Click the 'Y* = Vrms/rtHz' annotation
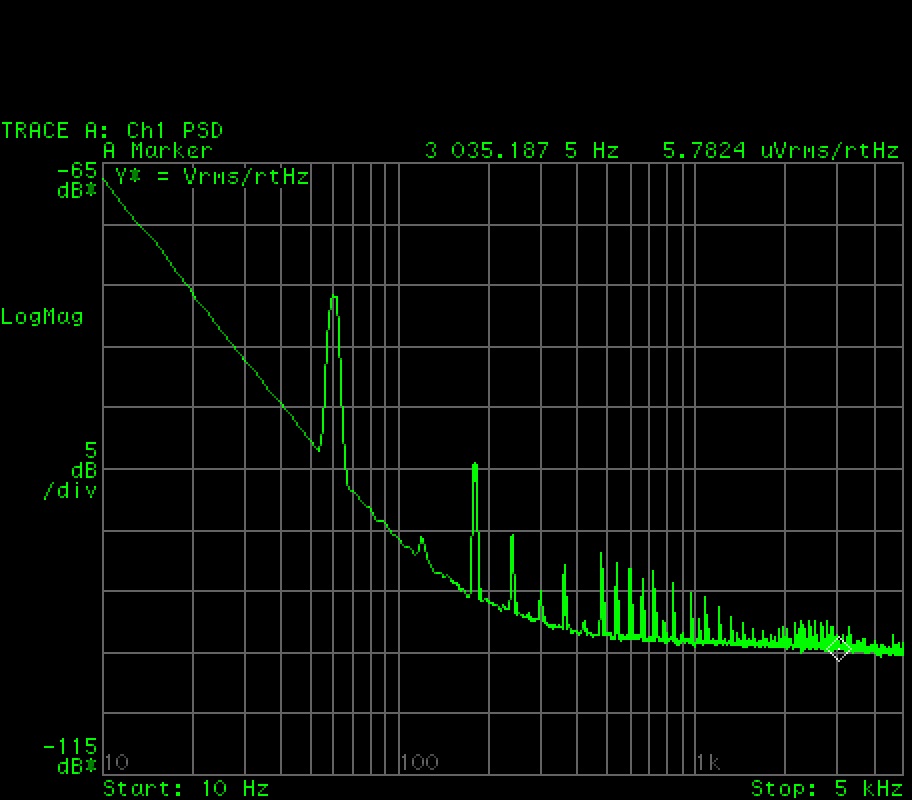The height and width of the screenshot is (800, 912). tap(212, 176)
